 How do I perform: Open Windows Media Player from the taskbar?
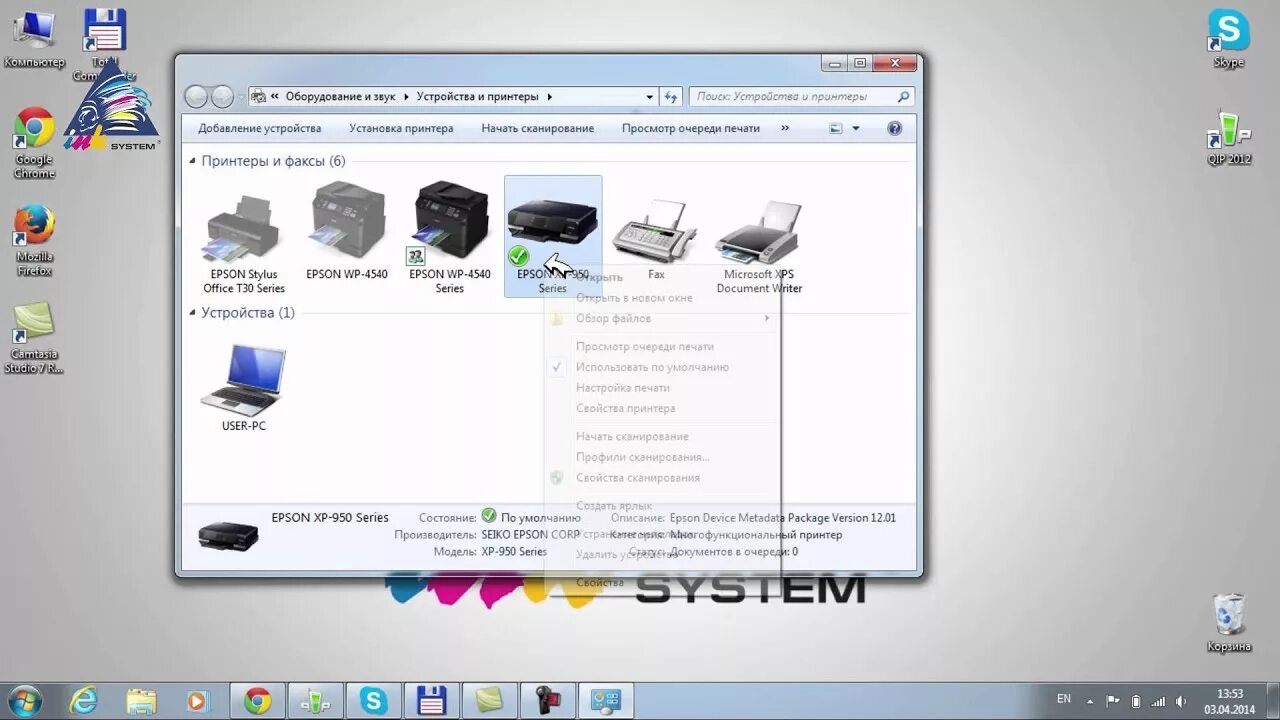point(198,701)
